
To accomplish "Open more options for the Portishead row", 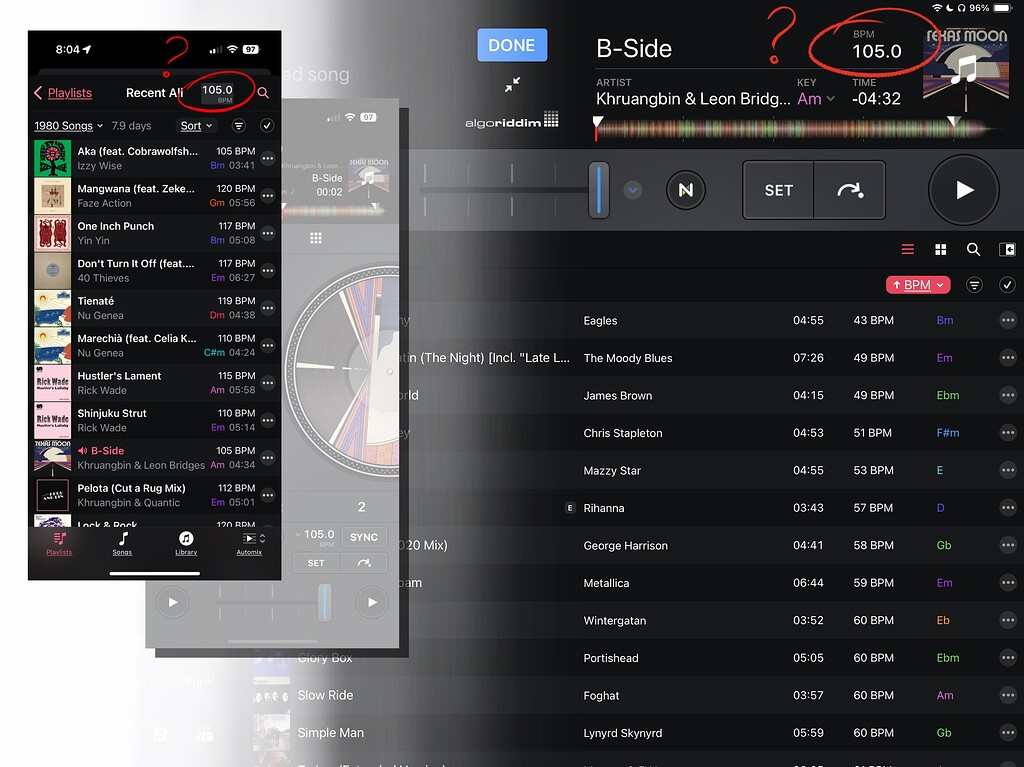I will click(x=1008, y=658).
